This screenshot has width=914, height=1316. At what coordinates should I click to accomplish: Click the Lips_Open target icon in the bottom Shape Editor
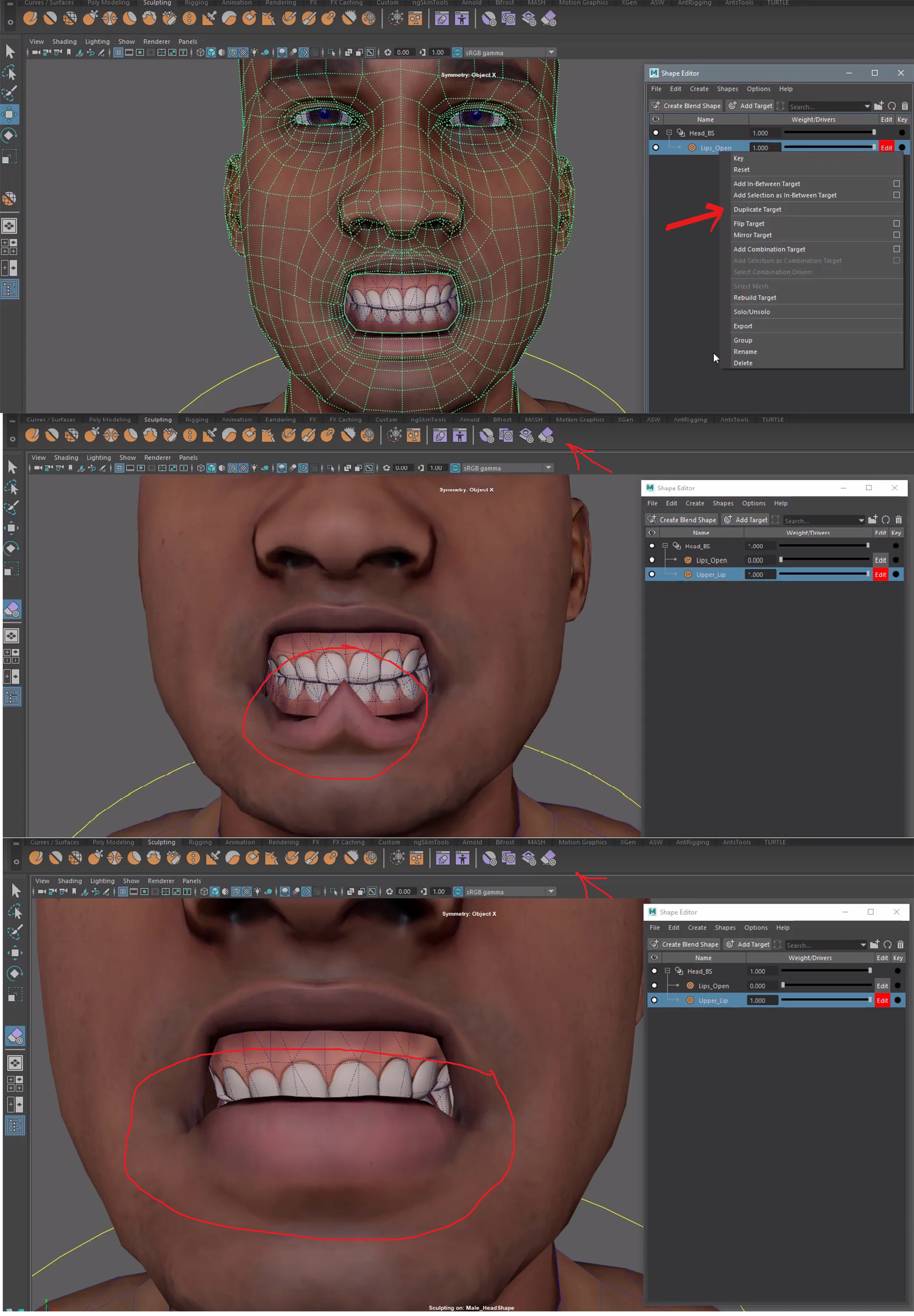click(690, 986)
